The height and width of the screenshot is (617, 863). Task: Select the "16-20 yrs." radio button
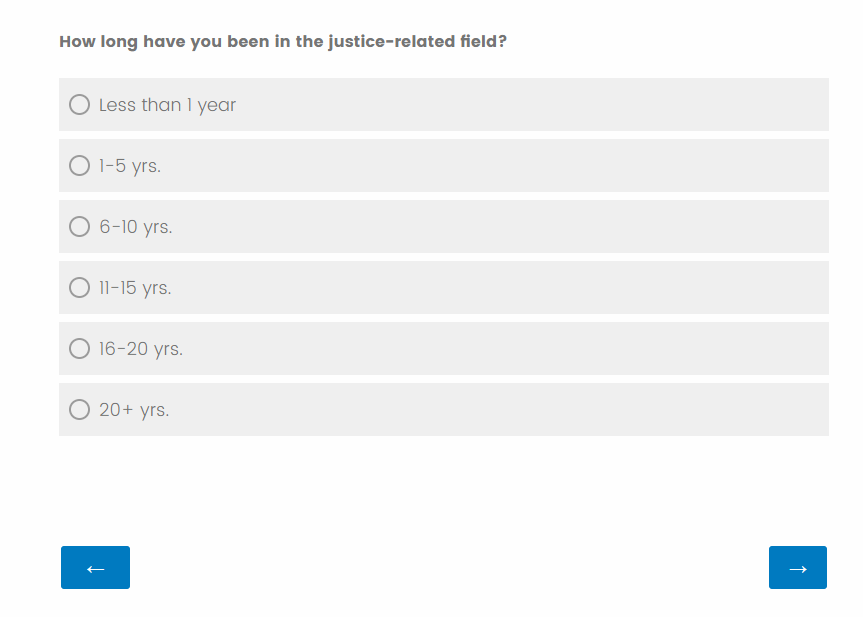(80, 349)
